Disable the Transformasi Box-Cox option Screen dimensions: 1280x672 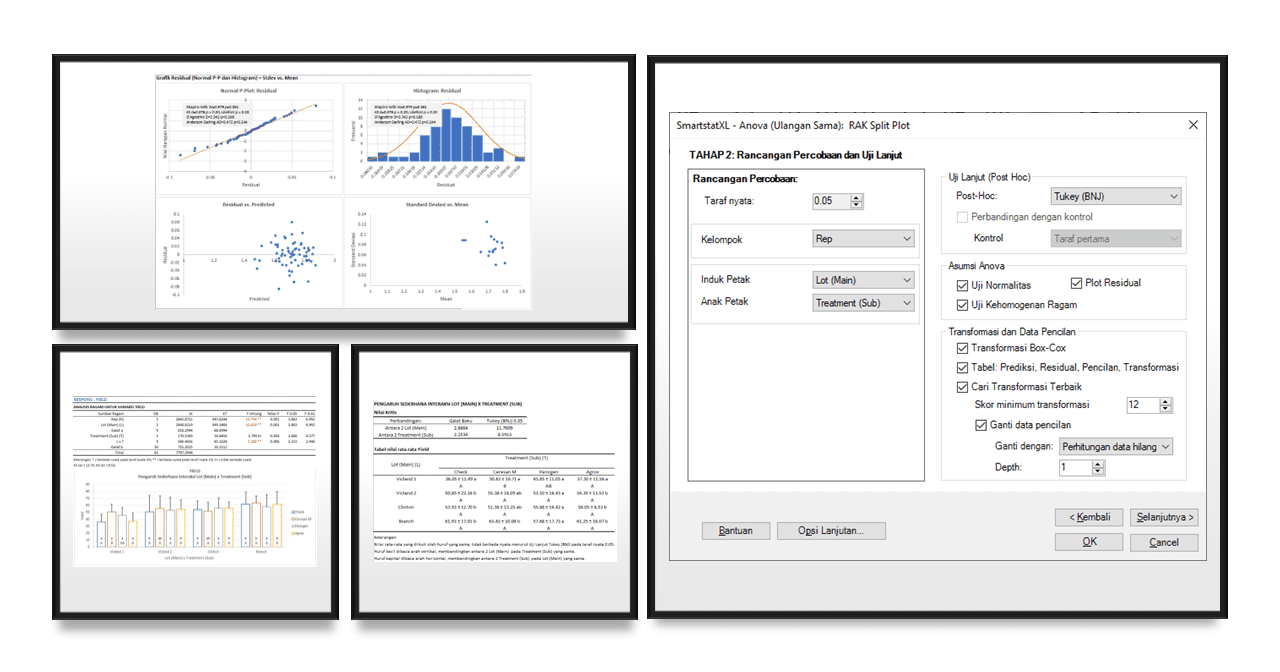[961, 348]
